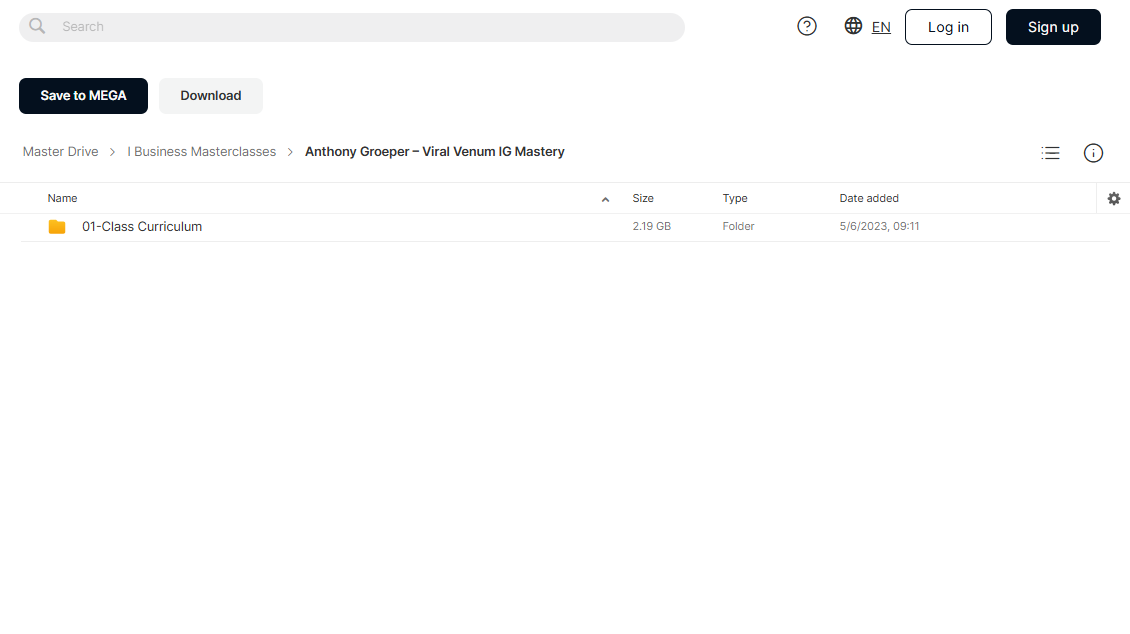The width and height of the screenshot is (1130, 634).
Task: Click the 01-Class Curriculum folder icon
Action: 57,227
